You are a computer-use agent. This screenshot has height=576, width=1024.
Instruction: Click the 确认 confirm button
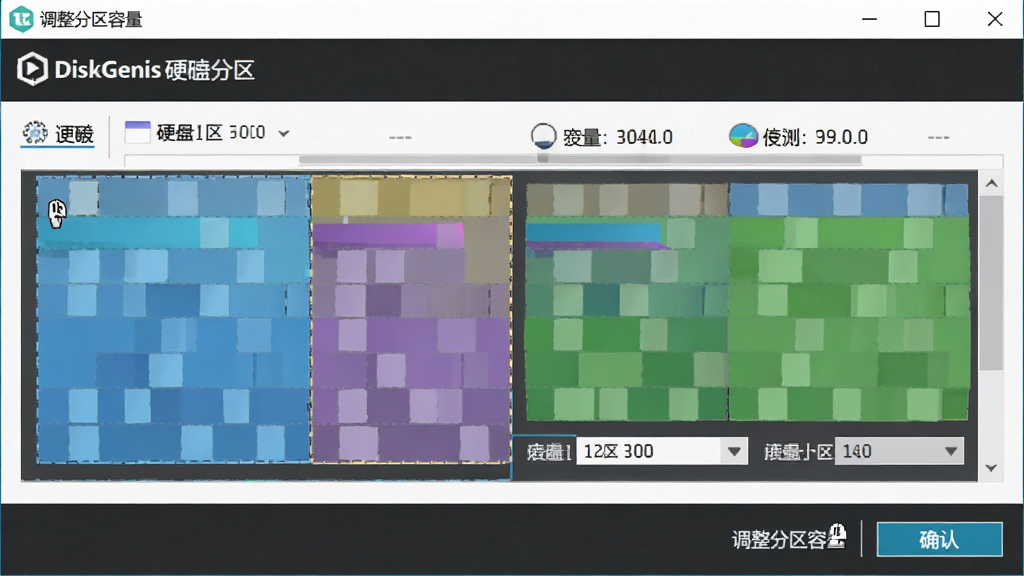[x=939, y=539]
